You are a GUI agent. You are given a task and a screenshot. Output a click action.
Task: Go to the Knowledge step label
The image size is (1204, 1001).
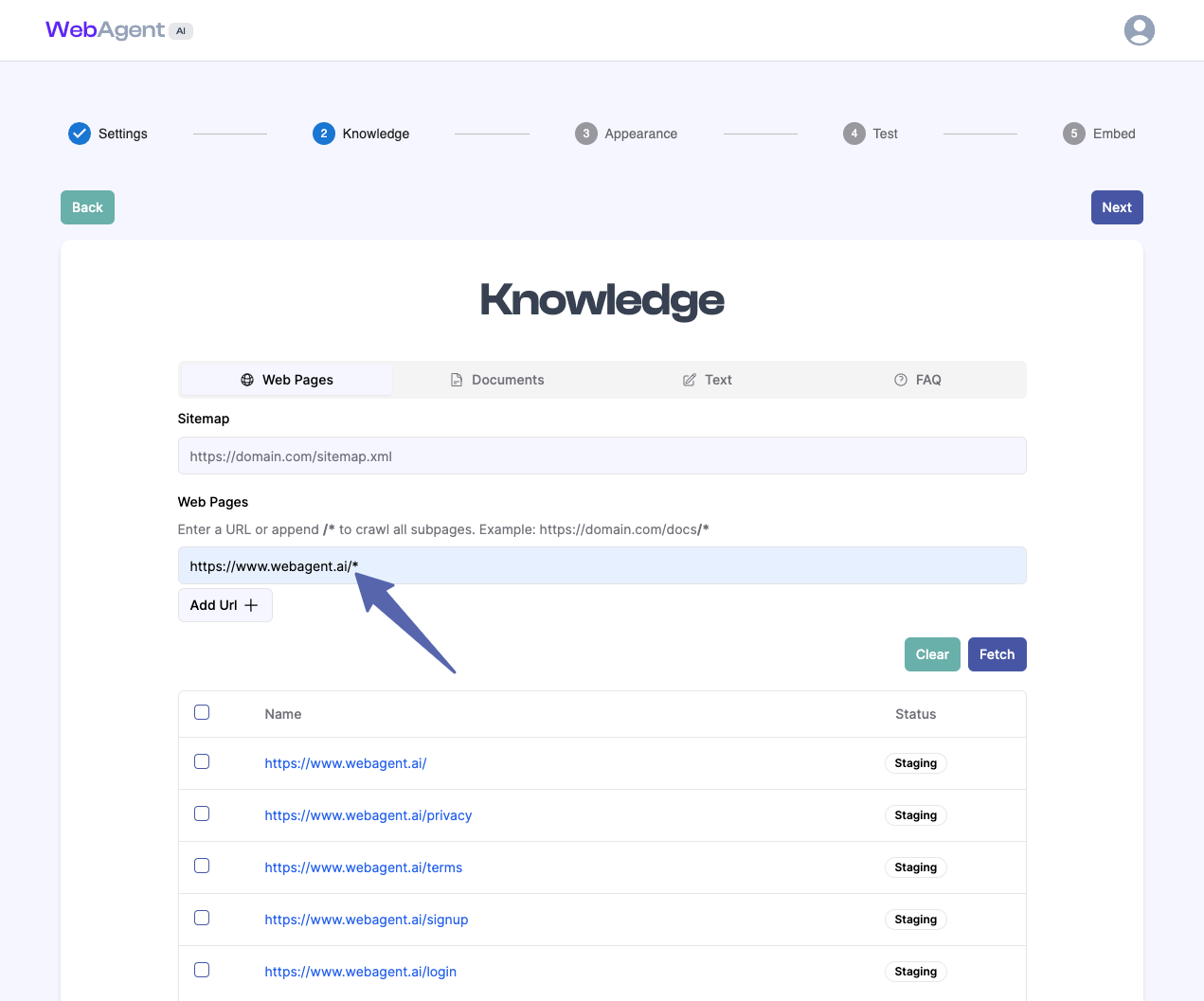click(x=376, y=134)
